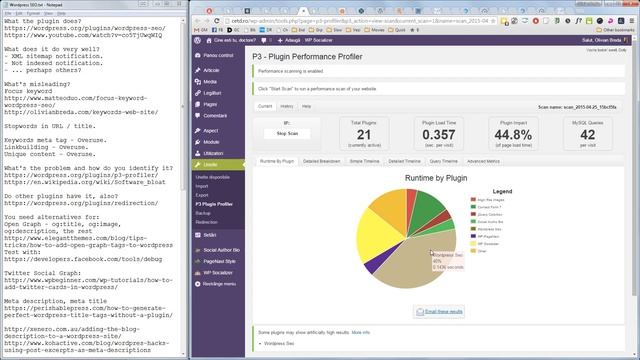Open the Export submenu item
This screenshot has height=360, width=640.
[x=202, y=196]
